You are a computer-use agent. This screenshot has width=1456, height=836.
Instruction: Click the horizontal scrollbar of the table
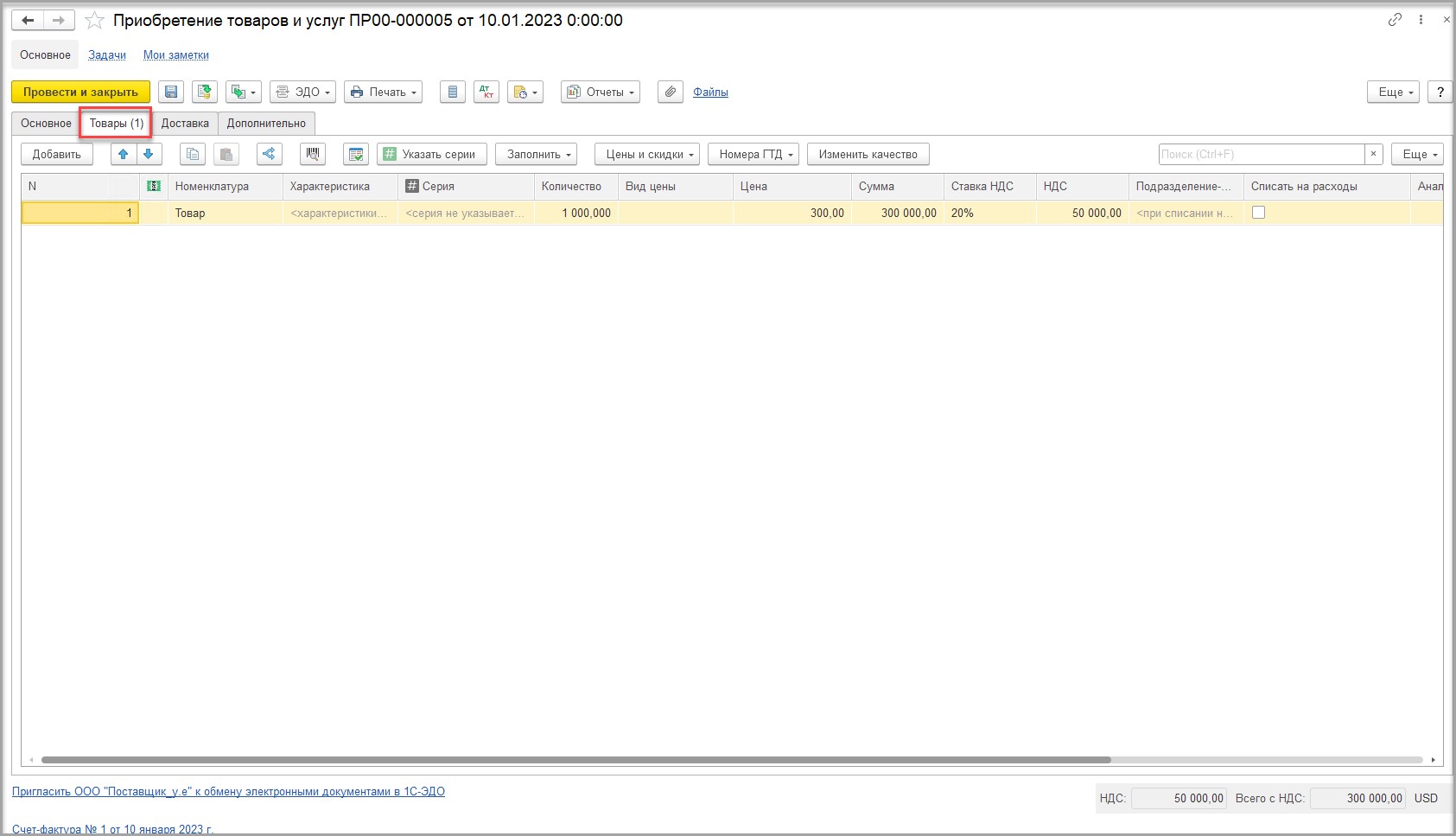point(575,761)
